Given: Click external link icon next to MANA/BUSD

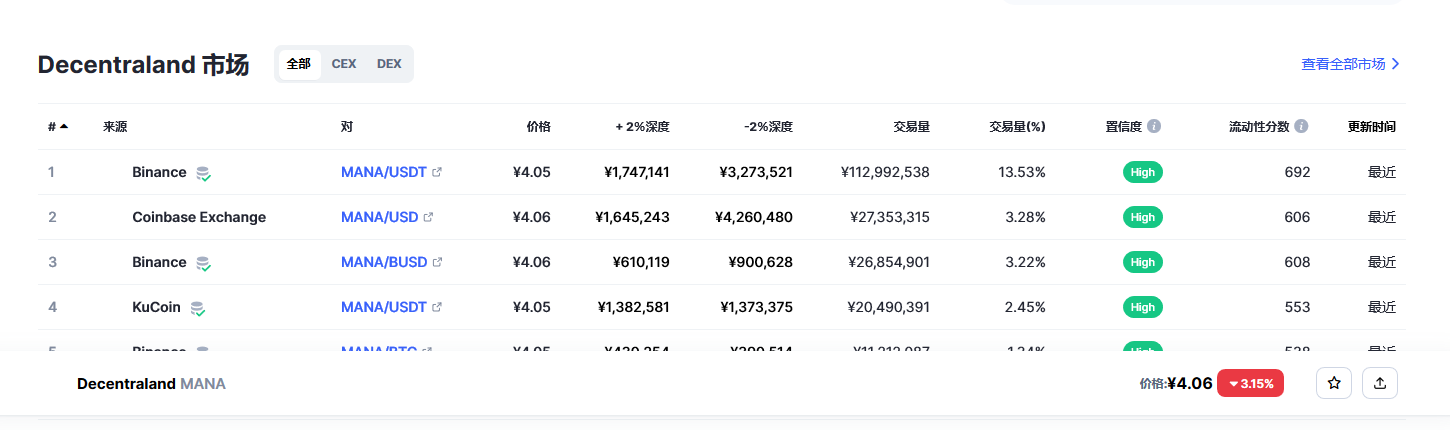Looking at the screenshot, I should point(437,262).
